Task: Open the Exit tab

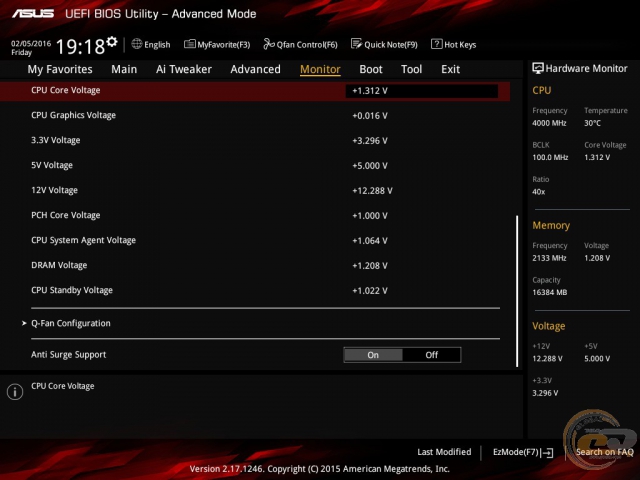Action: pos(451,69)
